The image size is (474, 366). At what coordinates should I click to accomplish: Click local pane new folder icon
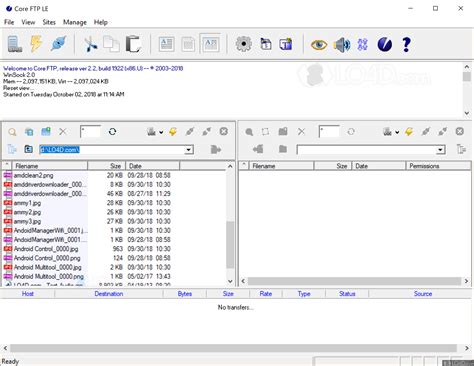pyautogui.click(x=46, y=132)
